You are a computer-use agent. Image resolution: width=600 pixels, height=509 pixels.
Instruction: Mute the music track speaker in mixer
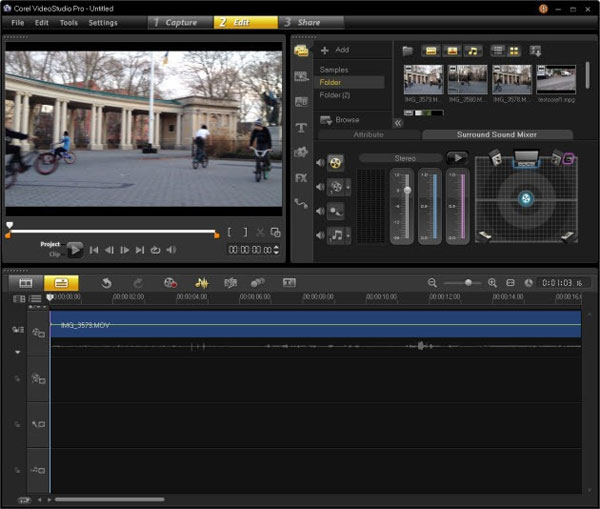tap(320, 235)
